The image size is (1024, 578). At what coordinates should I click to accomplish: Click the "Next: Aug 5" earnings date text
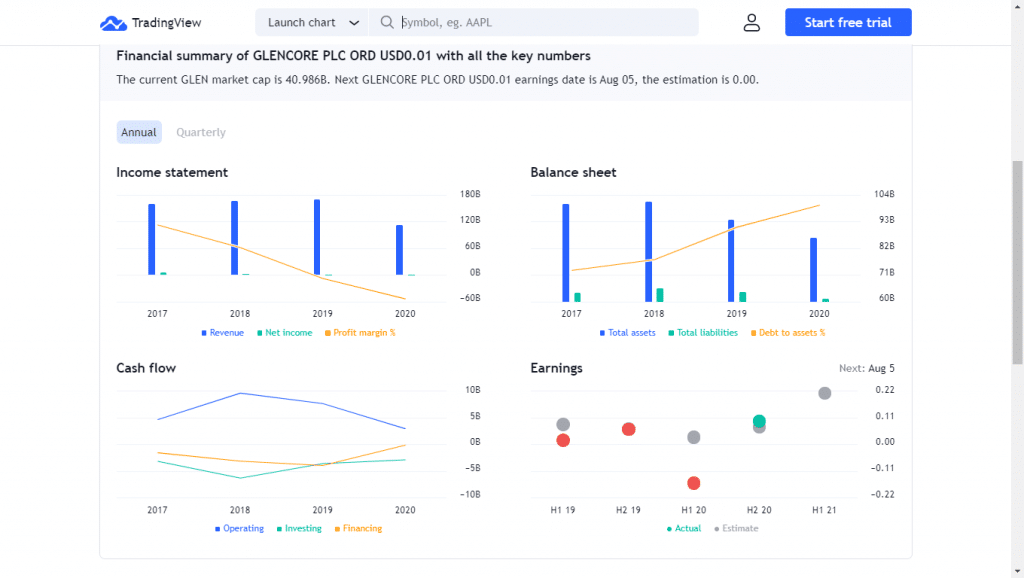pos(867,368)
